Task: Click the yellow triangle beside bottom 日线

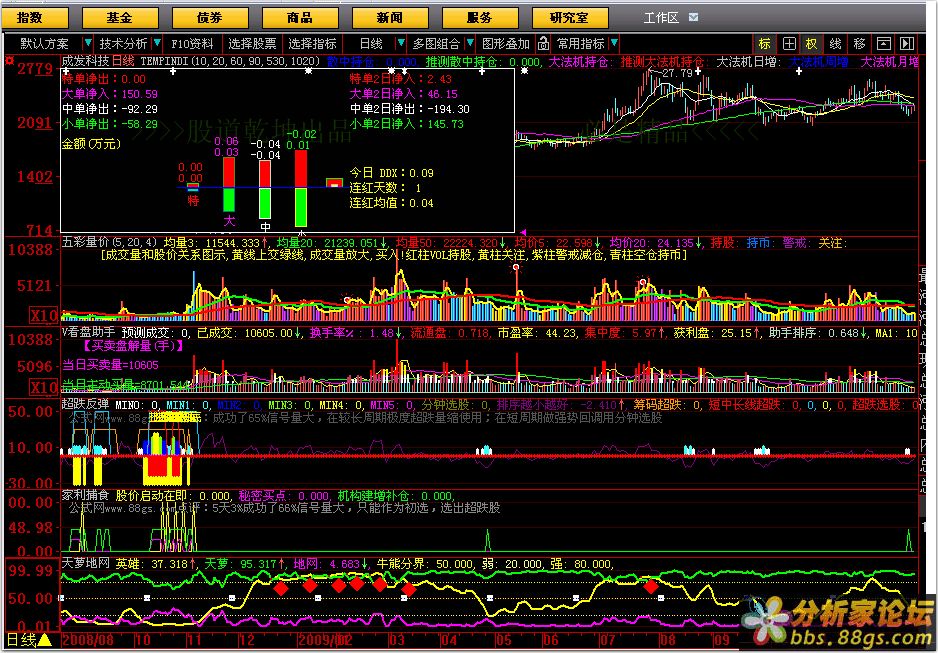Action: pyautogui.click(x=45, y=640)
